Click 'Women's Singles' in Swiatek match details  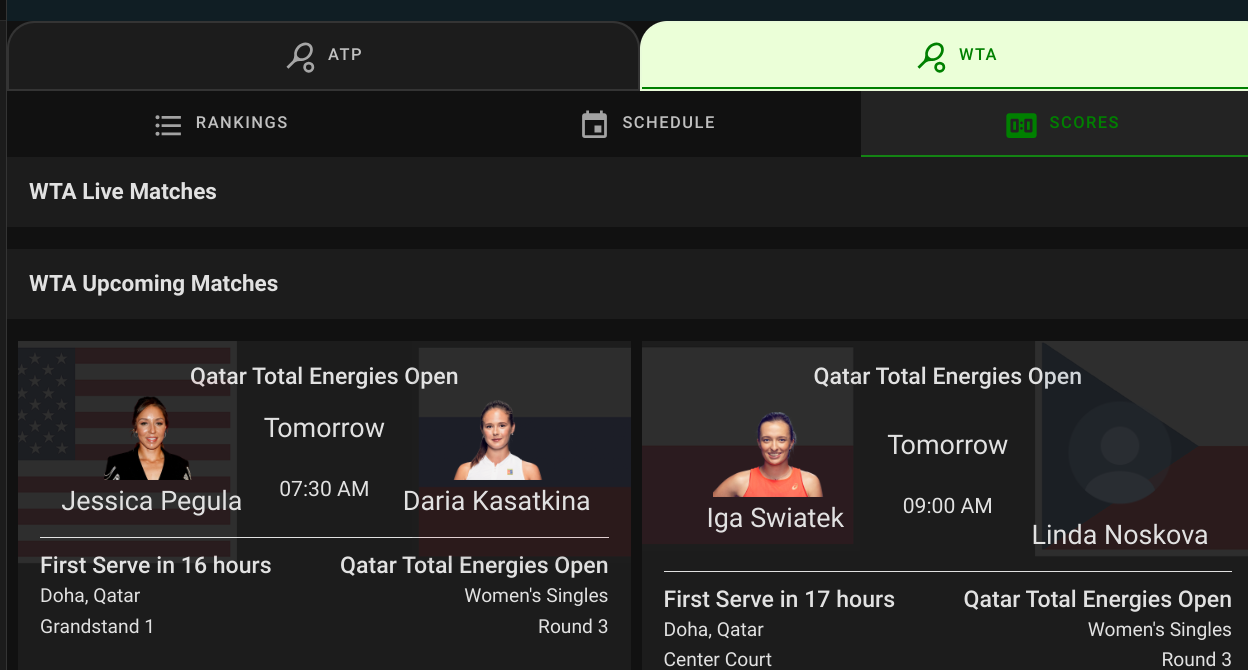coord(1160,630)
